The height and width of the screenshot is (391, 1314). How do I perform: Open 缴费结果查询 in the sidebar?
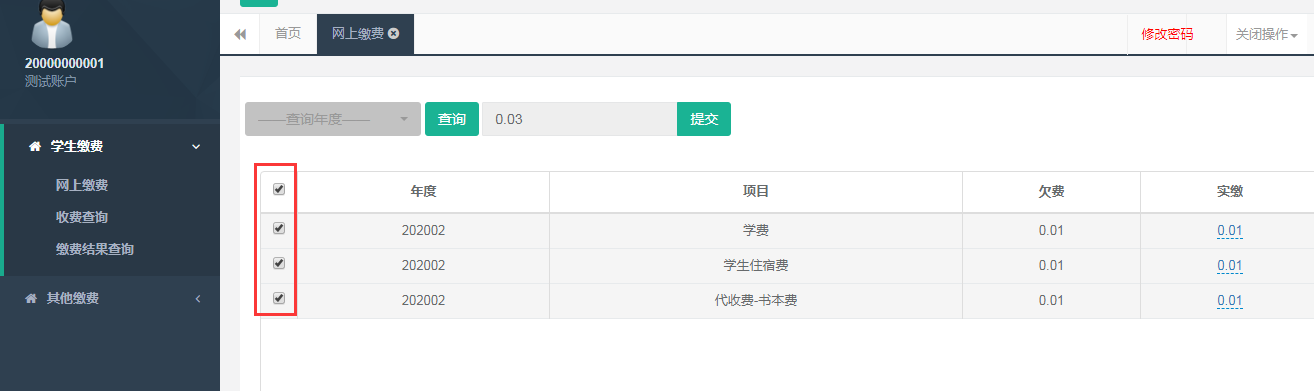point(95,249)
